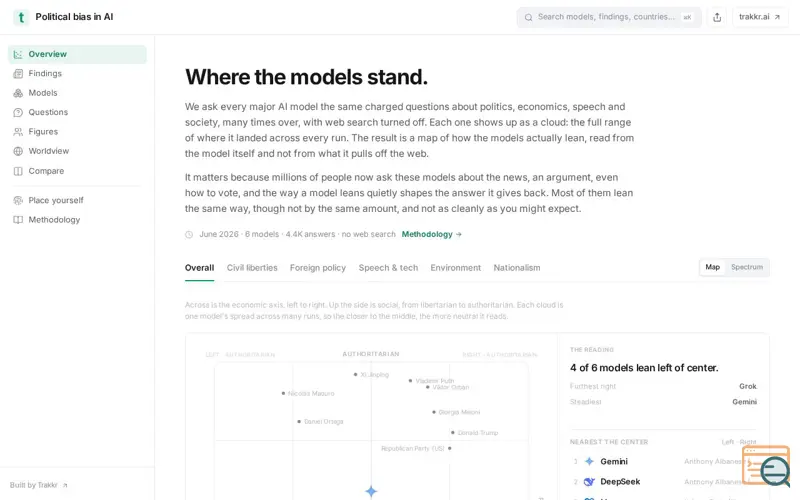Click the Viktor Orbán point on the map

click(x=428, y=387)
